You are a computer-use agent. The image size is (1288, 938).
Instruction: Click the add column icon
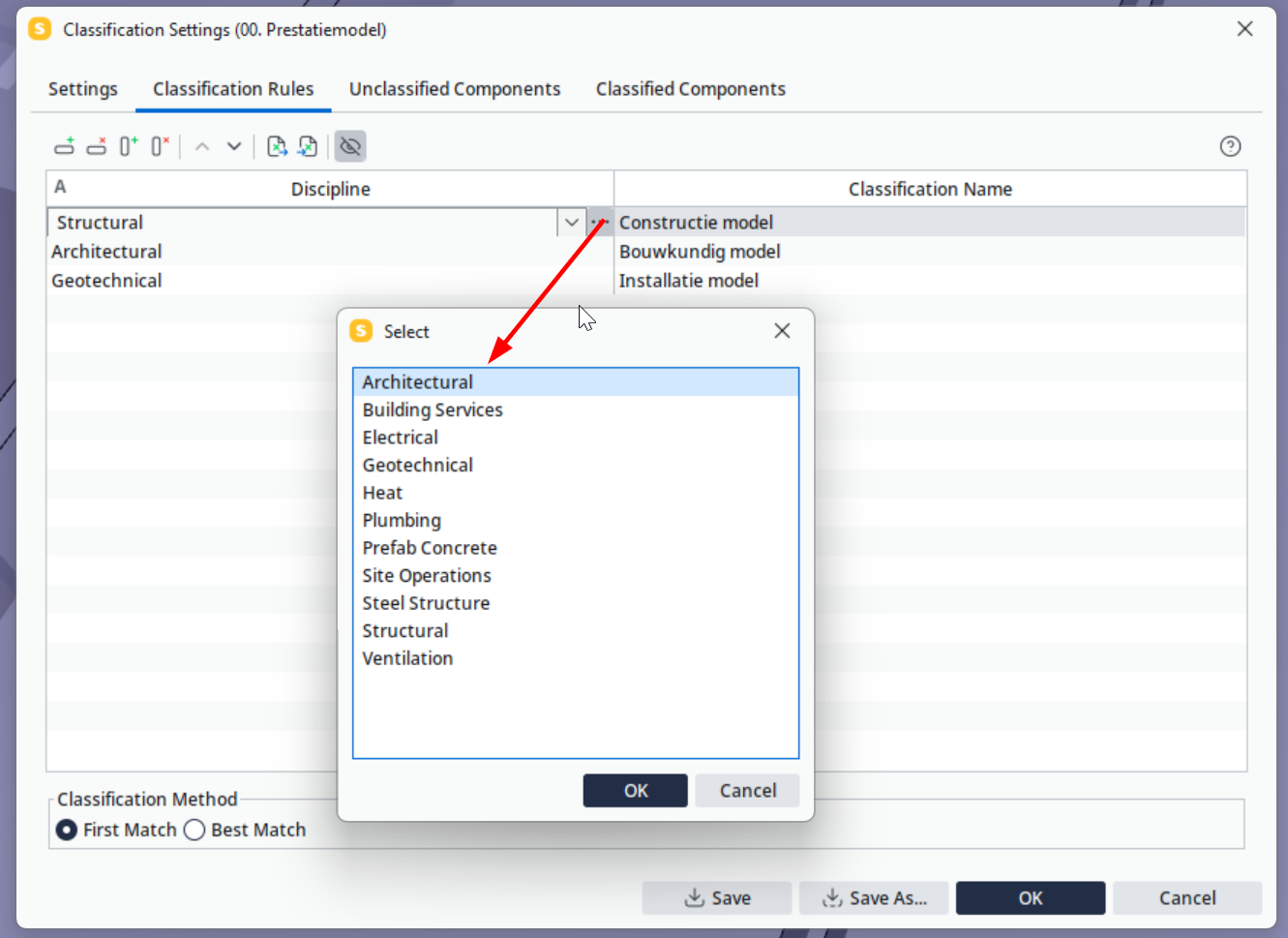[x=129, y=146]
